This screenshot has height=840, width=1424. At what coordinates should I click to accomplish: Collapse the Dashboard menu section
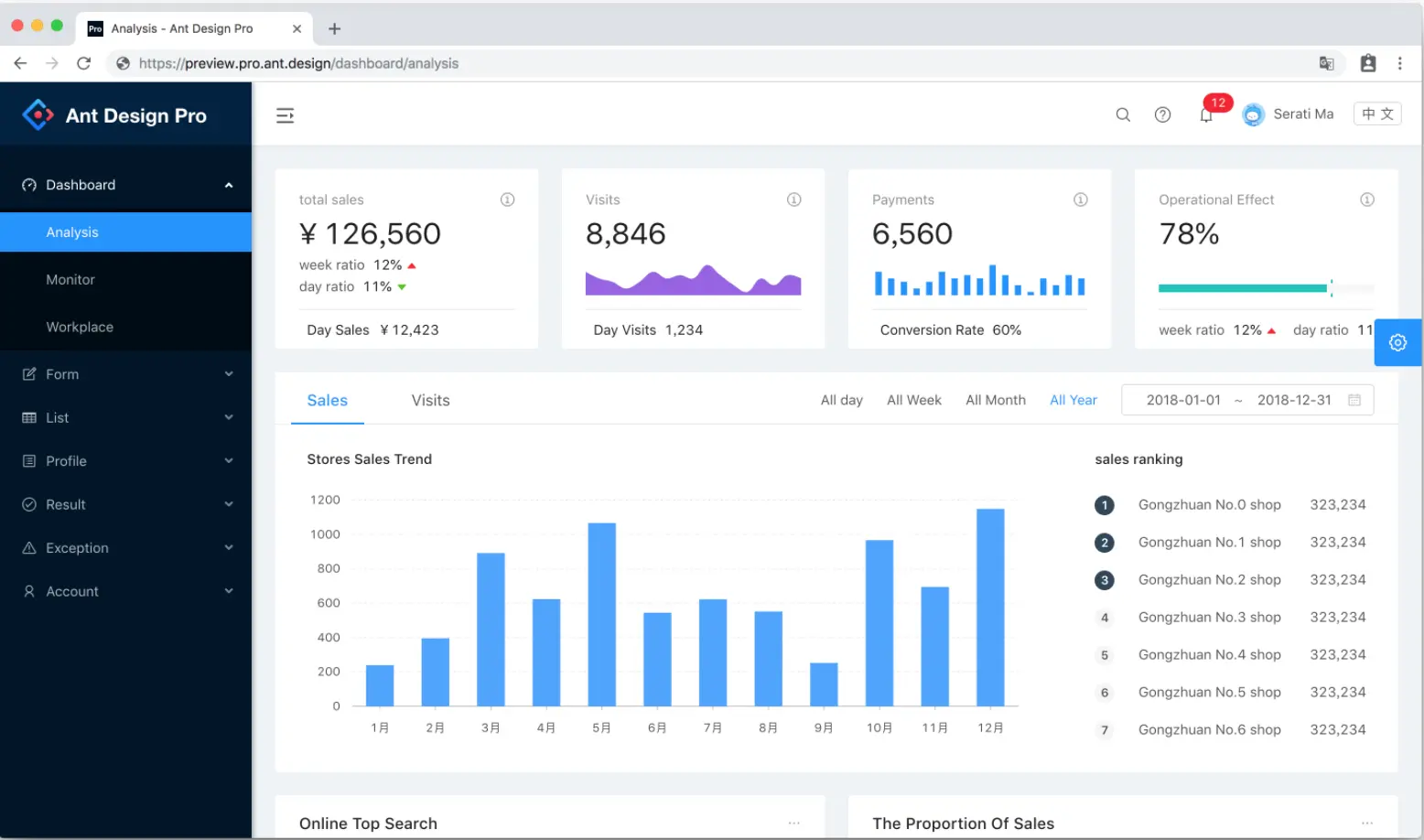click(126, 185)
